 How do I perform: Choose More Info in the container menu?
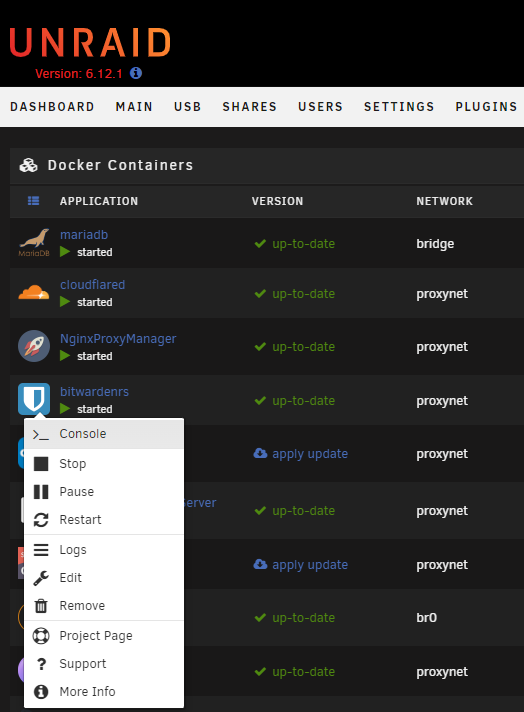[104, 692]
